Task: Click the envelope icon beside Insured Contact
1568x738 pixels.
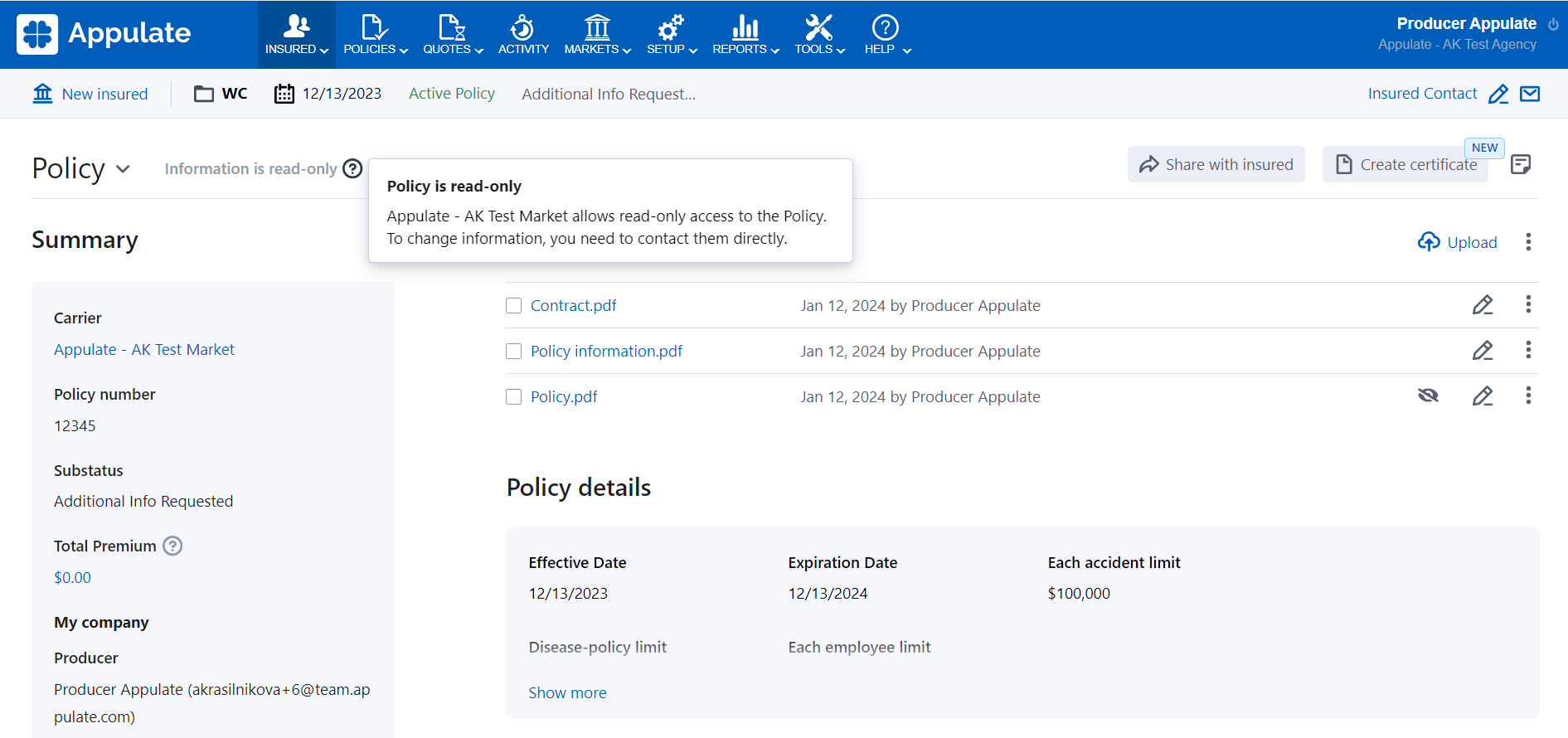Action: tap(1530, 94)
